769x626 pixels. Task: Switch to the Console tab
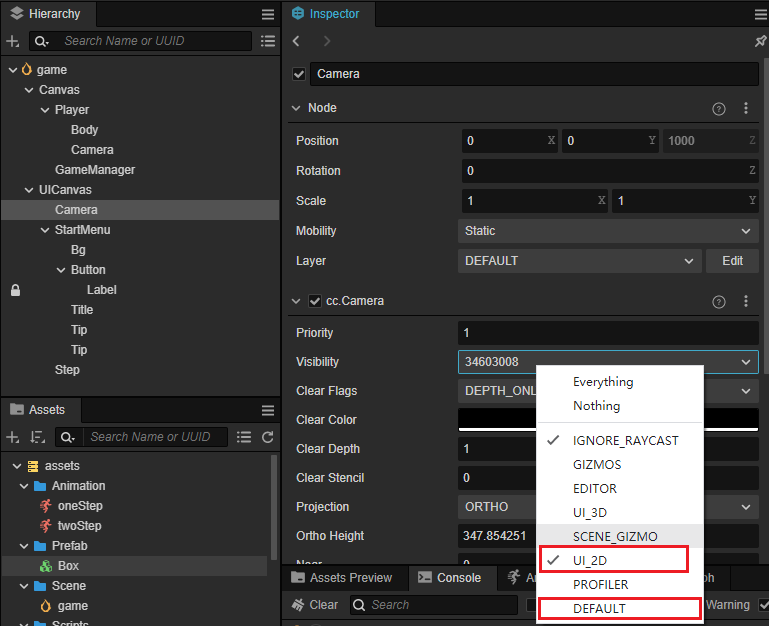point(449,578)
